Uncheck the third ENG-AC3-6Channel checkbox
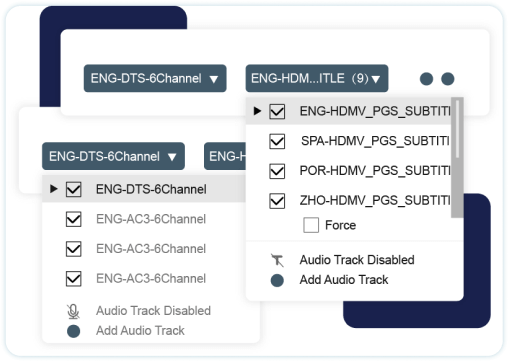Viewport: 509px width, 362px height. 74,279
